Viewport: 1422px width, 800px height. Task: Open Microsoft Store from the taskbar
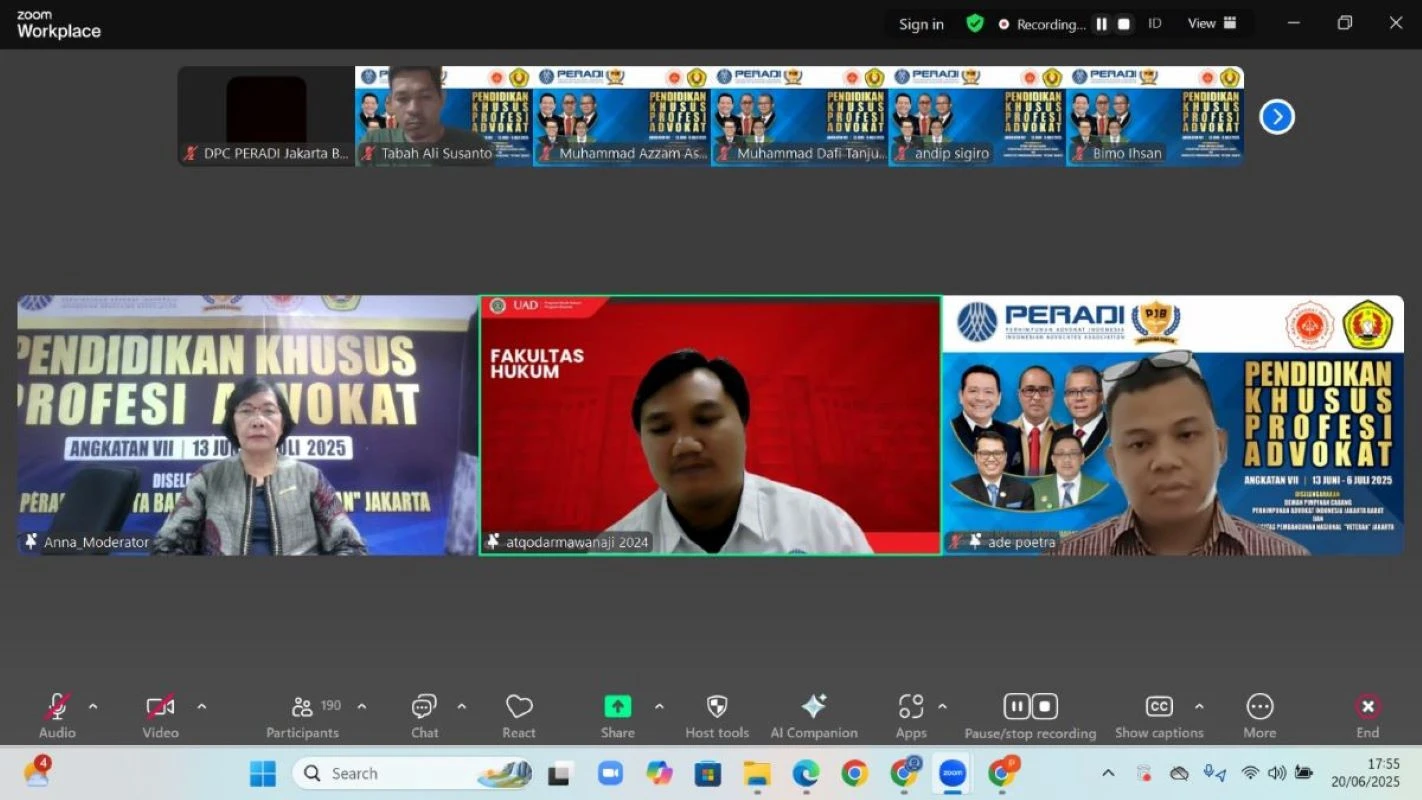[708, 773]
